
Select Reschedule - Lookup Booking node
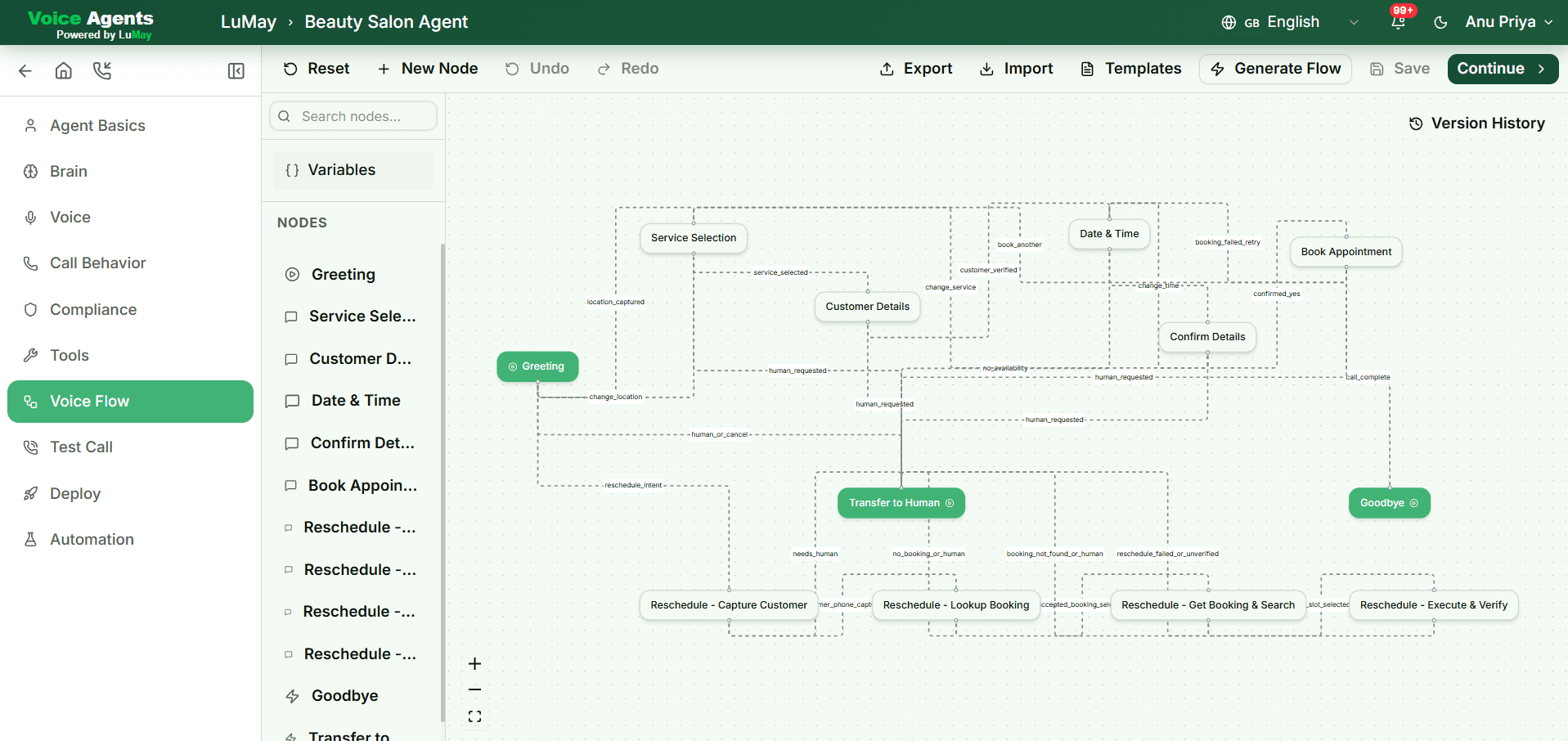[x=956, y=605]
